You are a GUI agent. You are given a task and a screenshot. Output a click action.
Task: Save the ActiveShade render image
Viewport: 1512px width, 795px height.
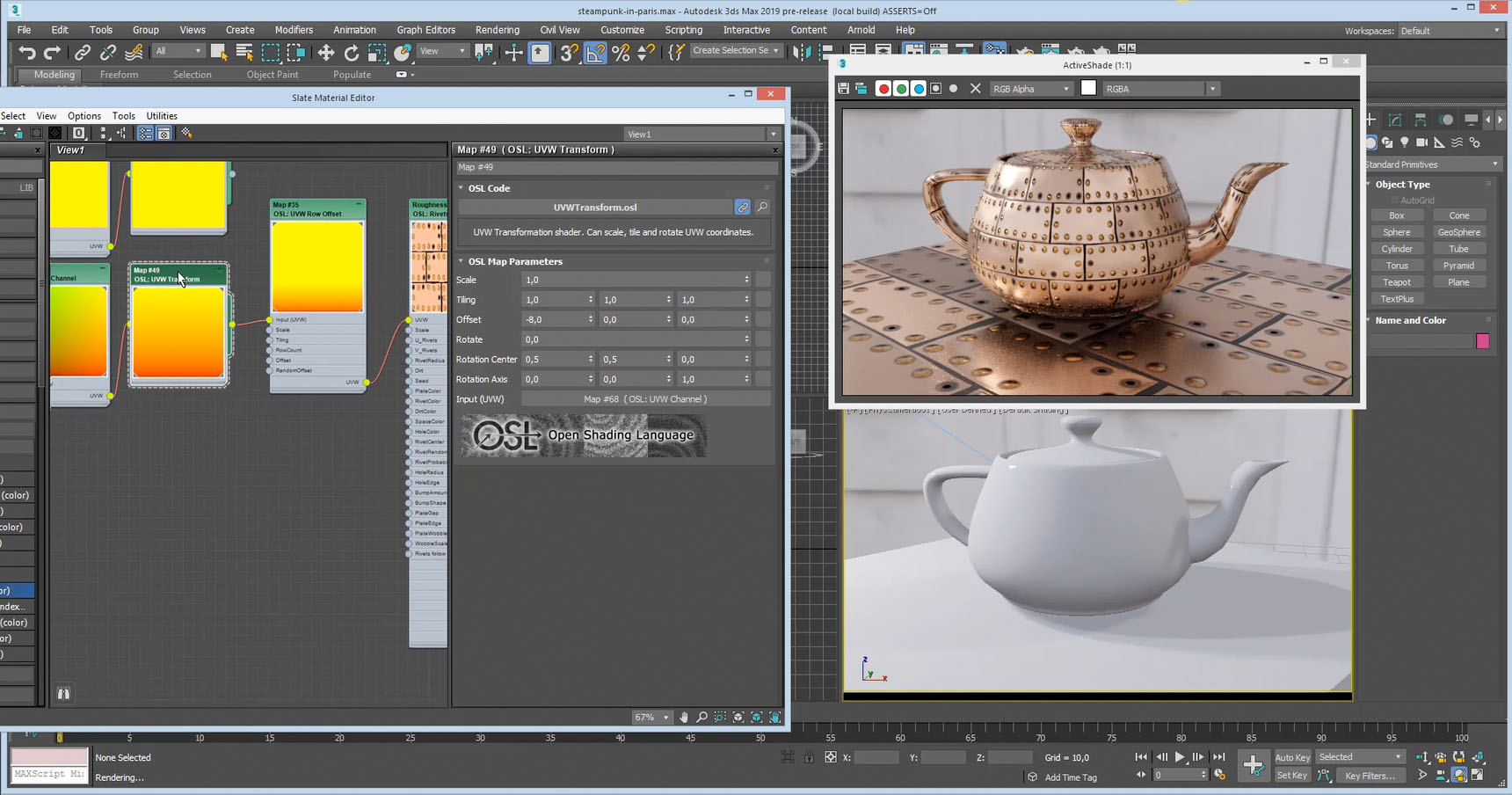click(x=844, y=89)
